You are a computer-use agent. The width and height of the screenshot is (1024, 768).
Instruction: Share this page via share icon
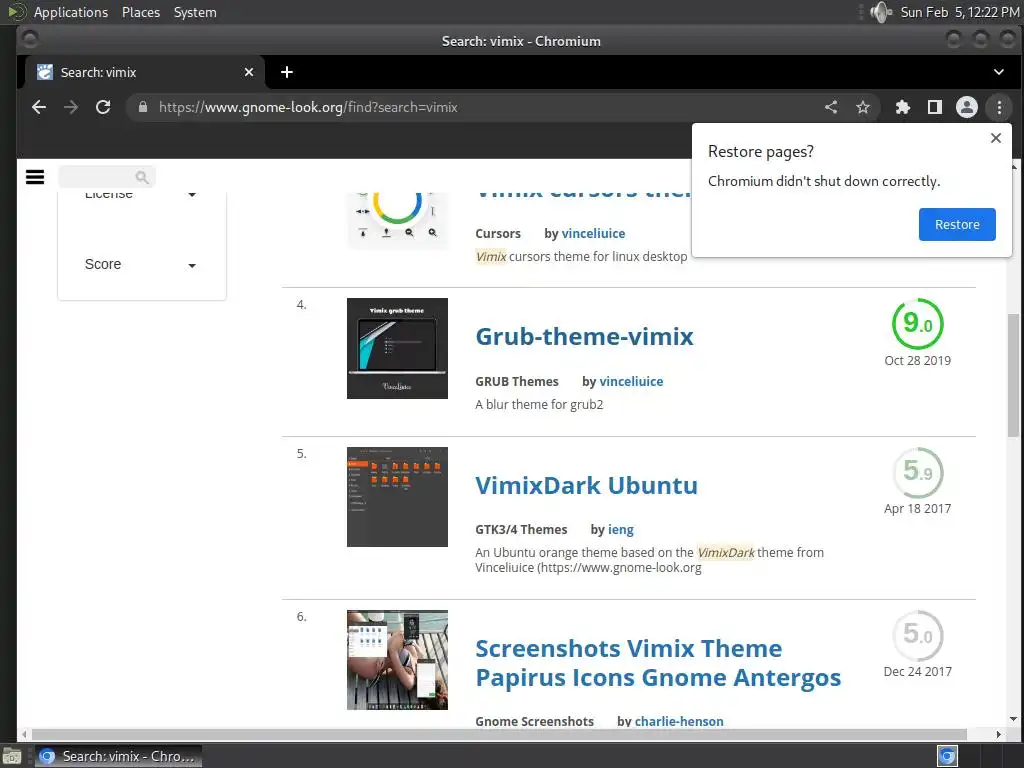[831, 107]
